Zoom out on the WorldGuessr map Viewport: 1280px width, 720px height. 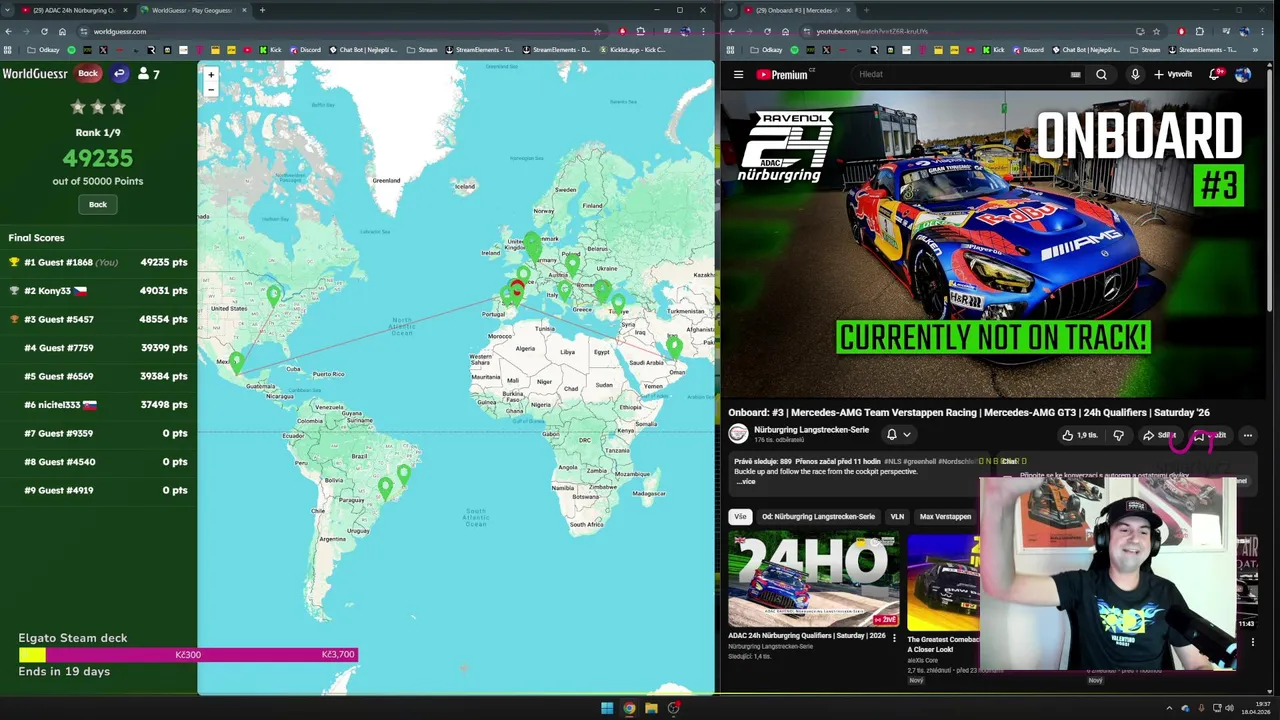click(x=210, y=90)
